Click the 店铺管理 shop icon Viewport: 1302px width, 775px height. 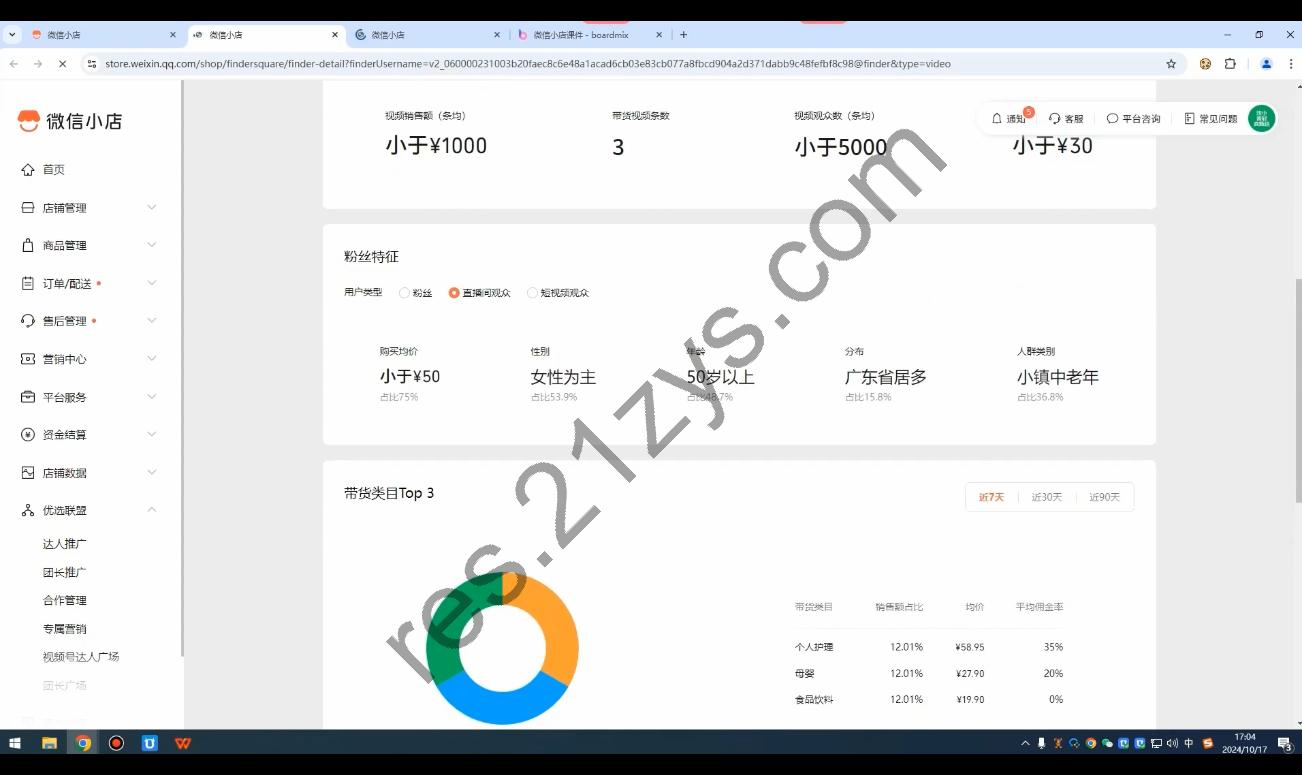point(28,208)
